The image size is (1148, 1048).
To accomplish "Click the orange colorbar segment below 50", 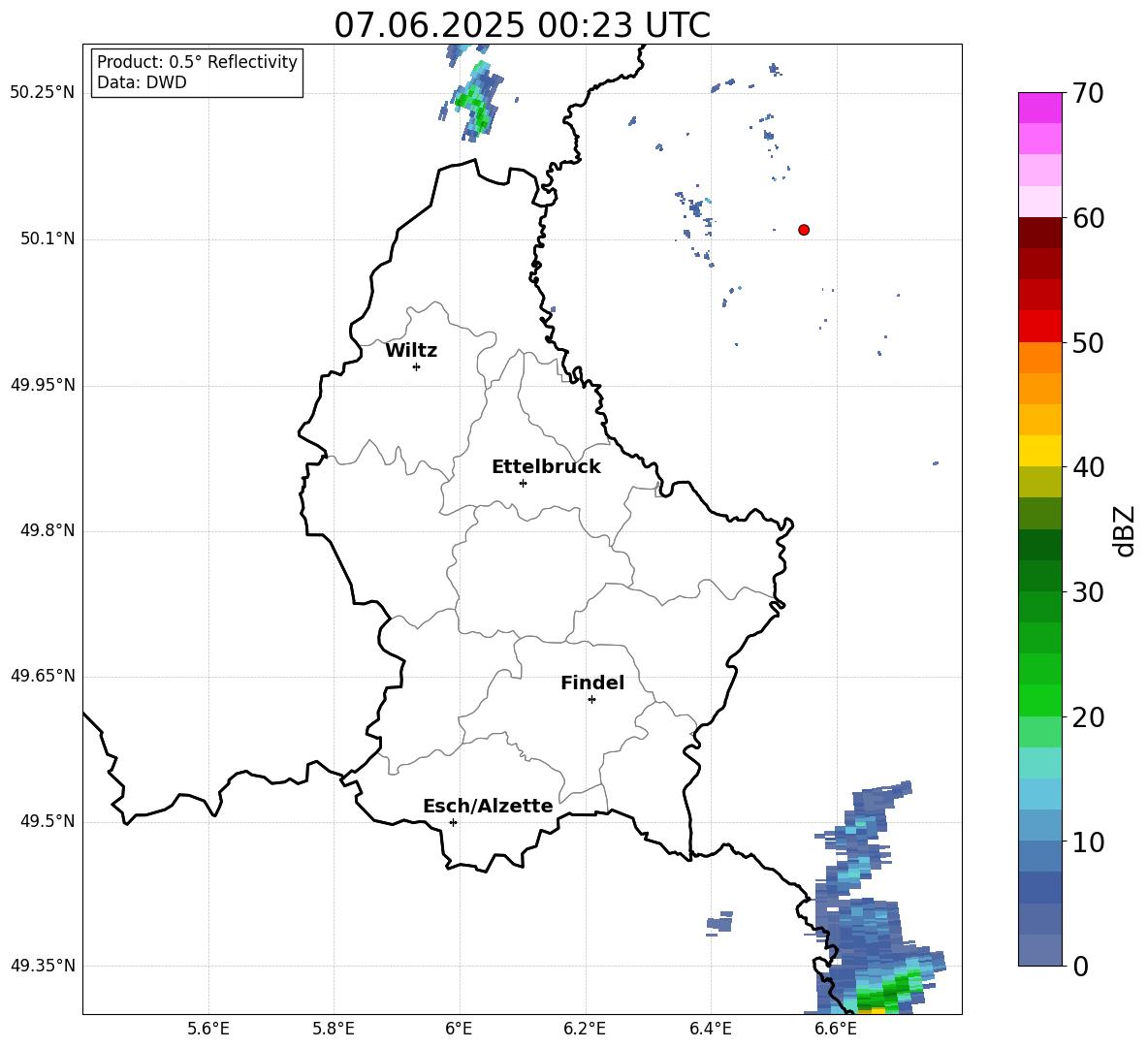I will click(x=1039, y=357).
